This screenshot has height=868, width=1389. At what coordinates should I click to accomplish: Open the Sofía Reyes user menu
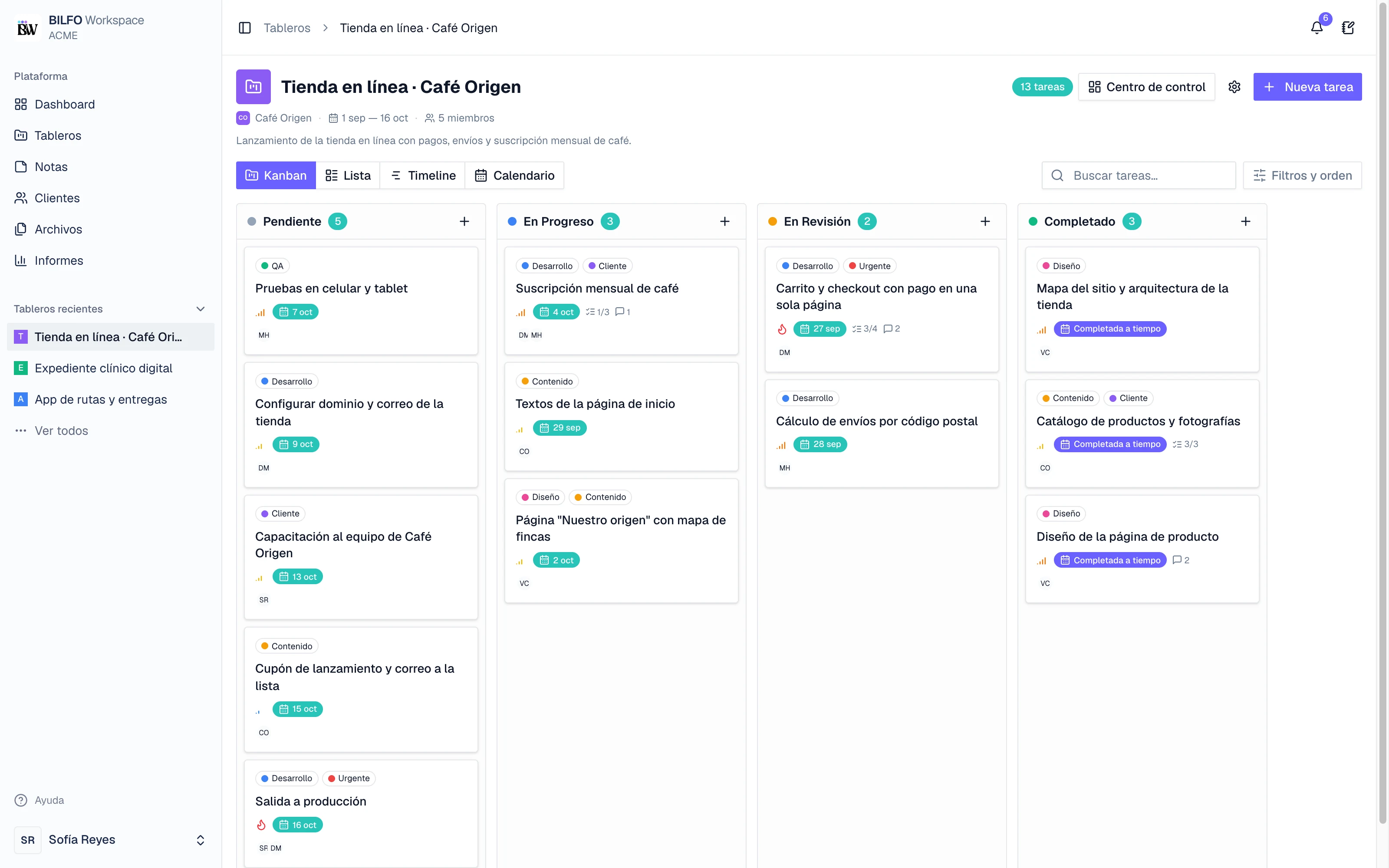pos(110,840)
